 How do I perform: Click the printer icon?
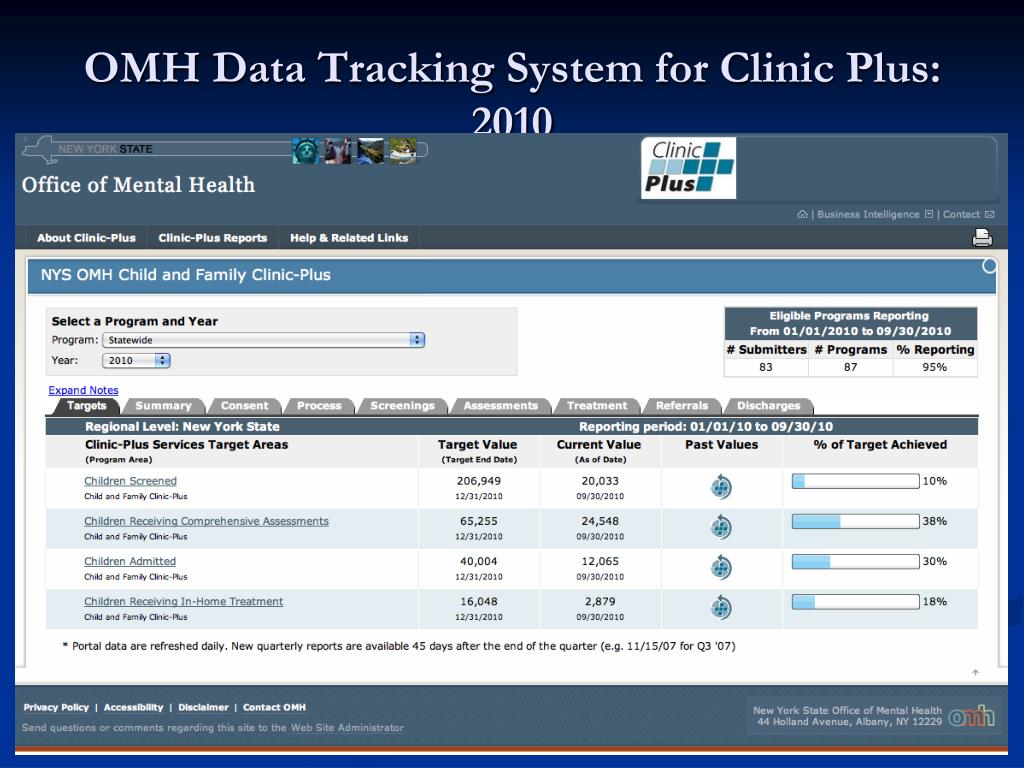coord(982,238)
